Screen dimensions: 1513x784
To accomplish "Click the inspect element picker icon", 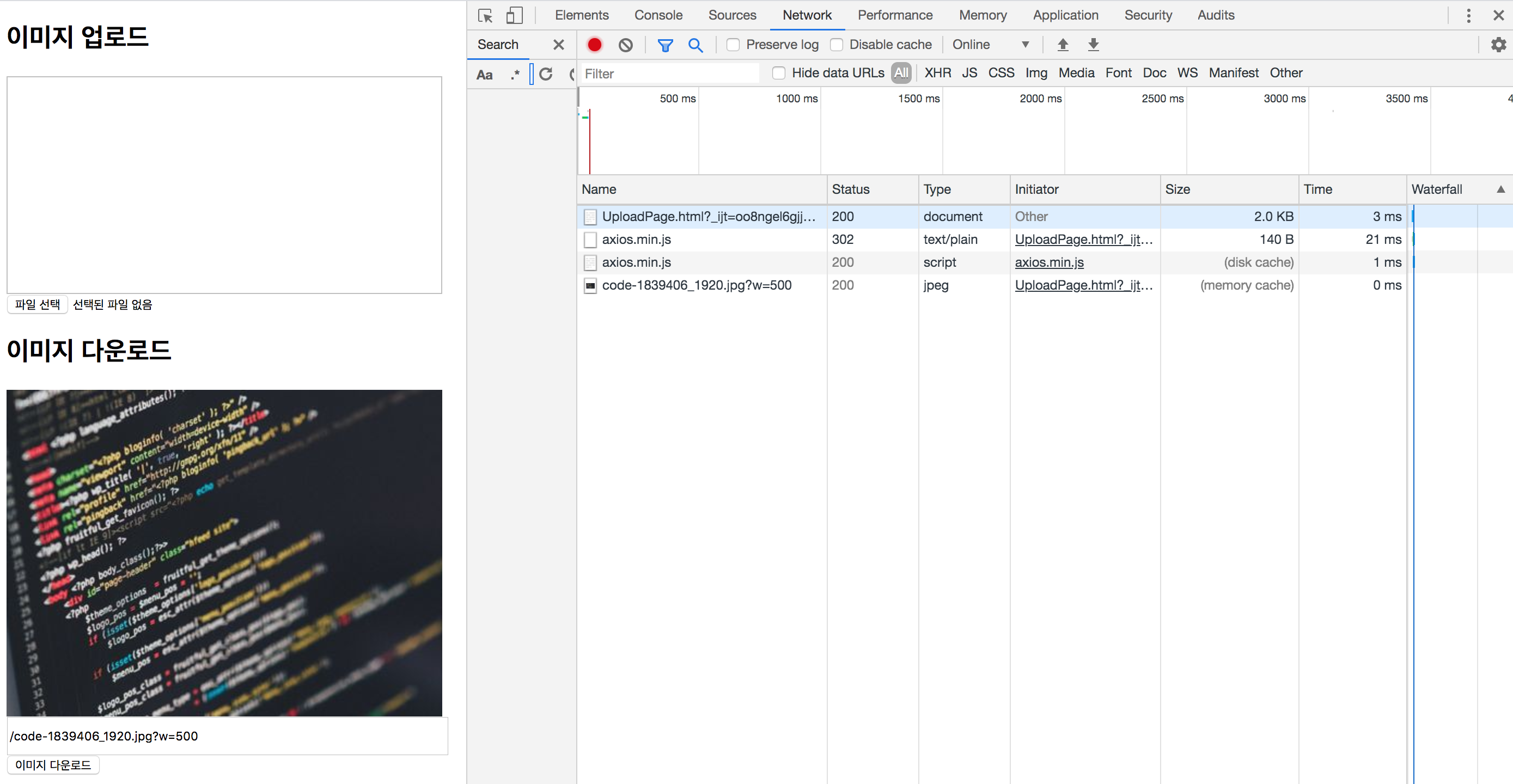I will [485, 15].
